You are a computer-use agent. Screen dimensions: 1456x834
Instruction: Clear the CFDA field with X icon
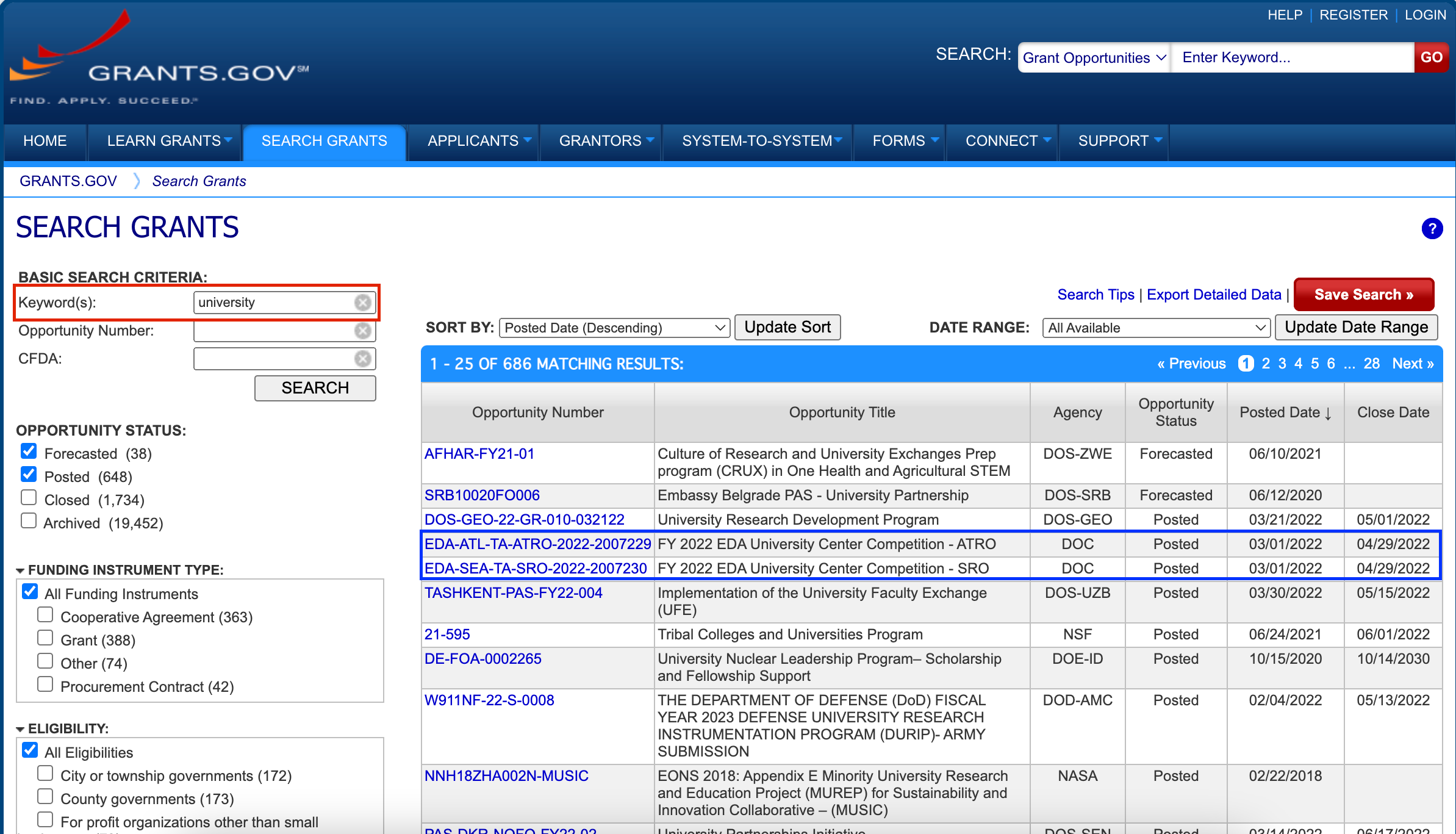click(x=363, y=359)
